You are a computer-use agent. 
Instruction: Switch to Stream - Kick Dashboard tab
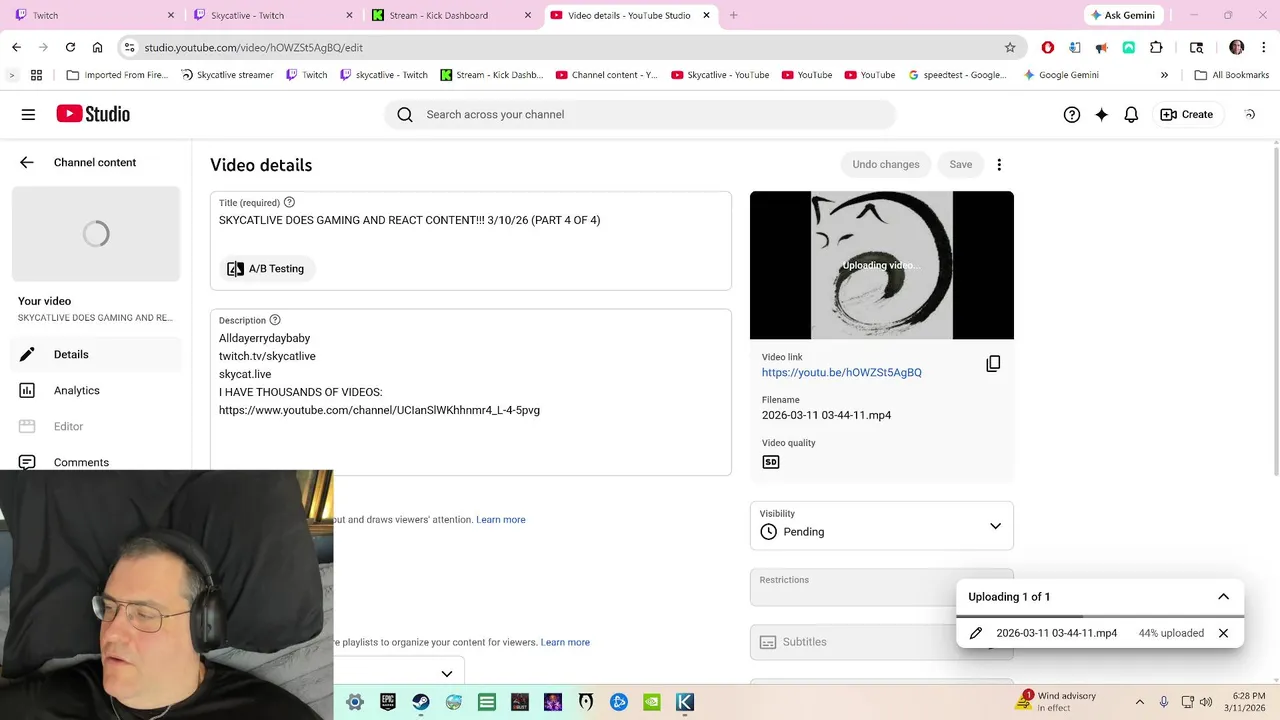coord(450,15)
